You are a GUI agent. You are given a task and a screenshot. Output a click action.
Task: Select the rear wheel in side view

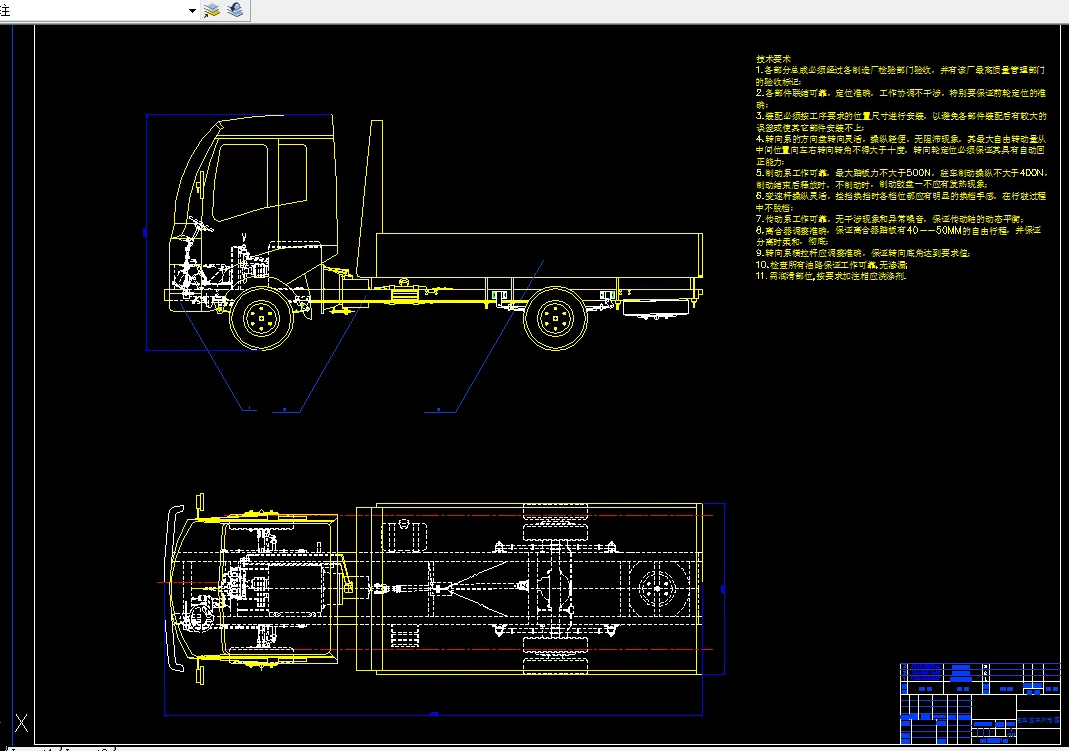pos(555,318)
